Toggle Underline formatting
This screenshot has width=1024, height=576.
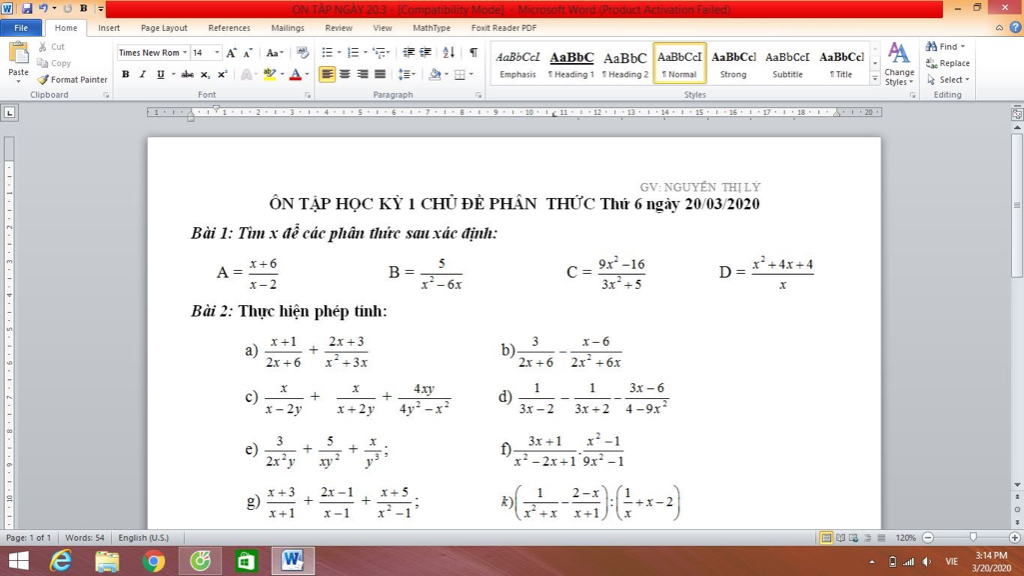tap(160, 74)
